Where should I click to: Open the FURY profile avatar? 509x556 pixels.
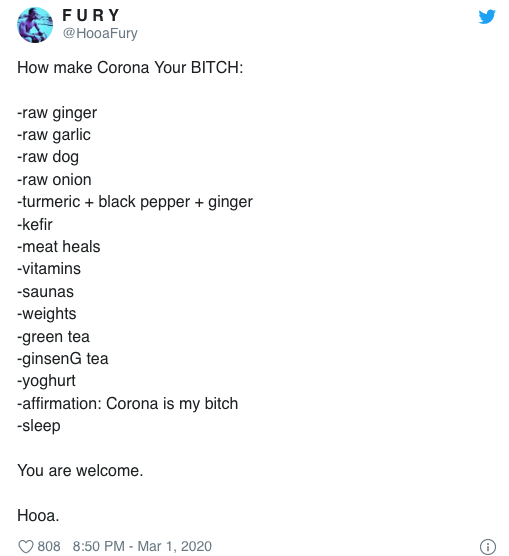point(35,25)
